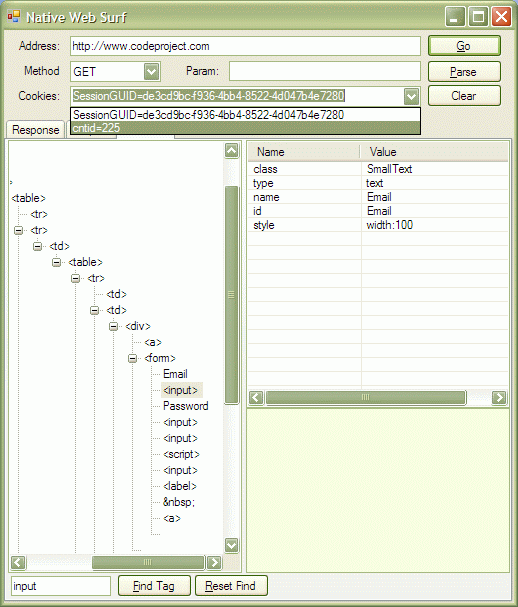Collapse the form node

(132, 358)
